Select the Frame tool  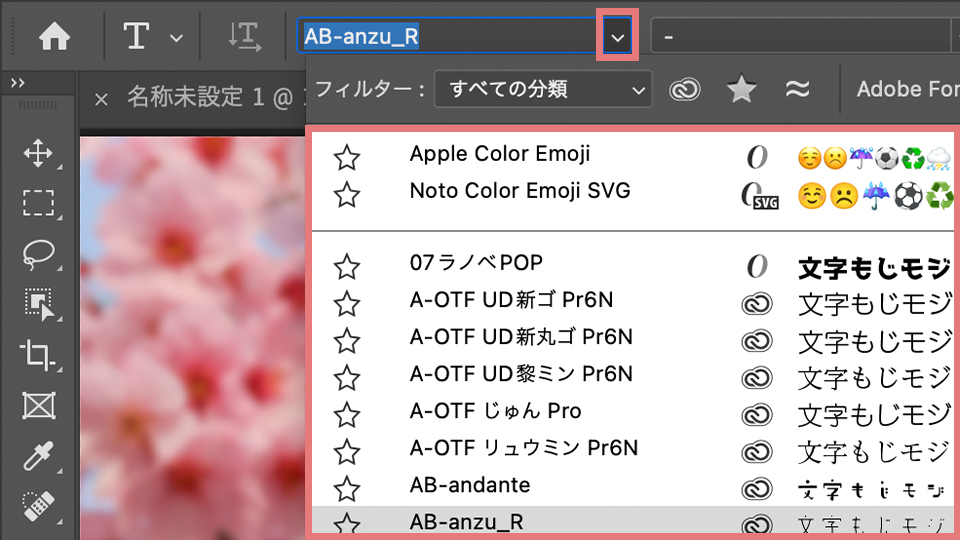[38, 405]
